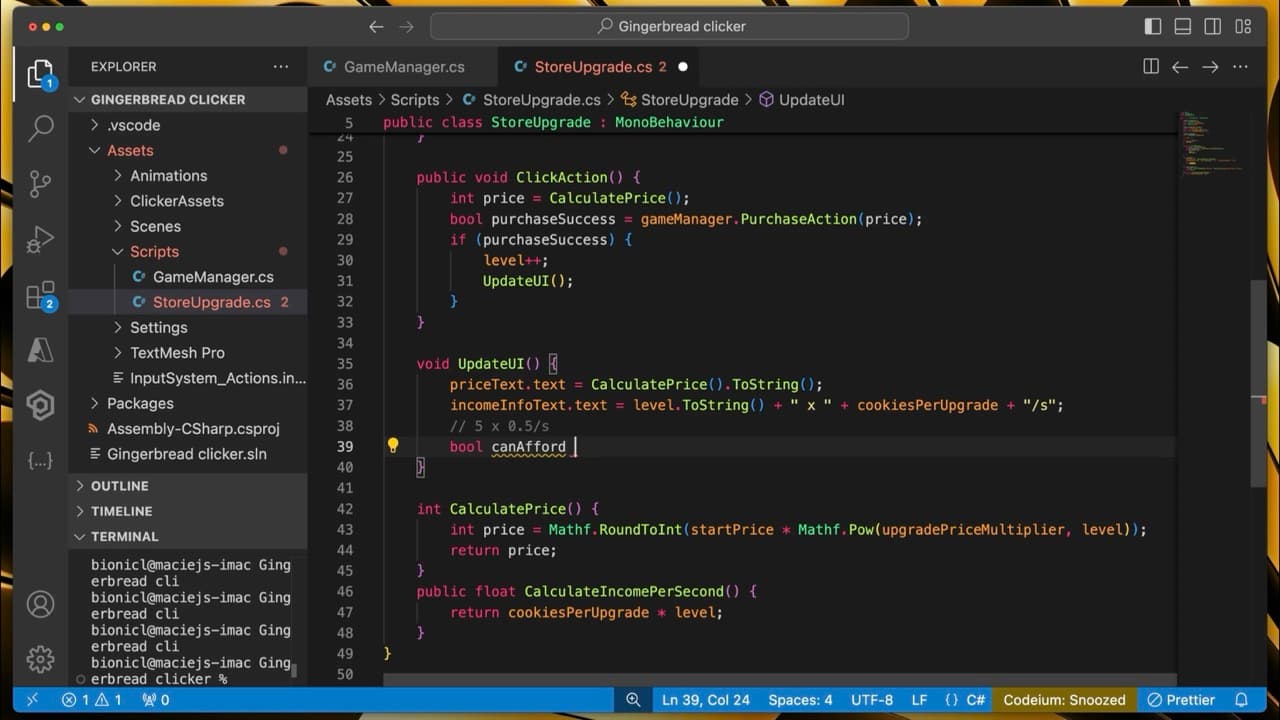Click unsaved dot on StoreUpgrade.cs tab
Screen dimensions: 1280x720
(683, 67)
